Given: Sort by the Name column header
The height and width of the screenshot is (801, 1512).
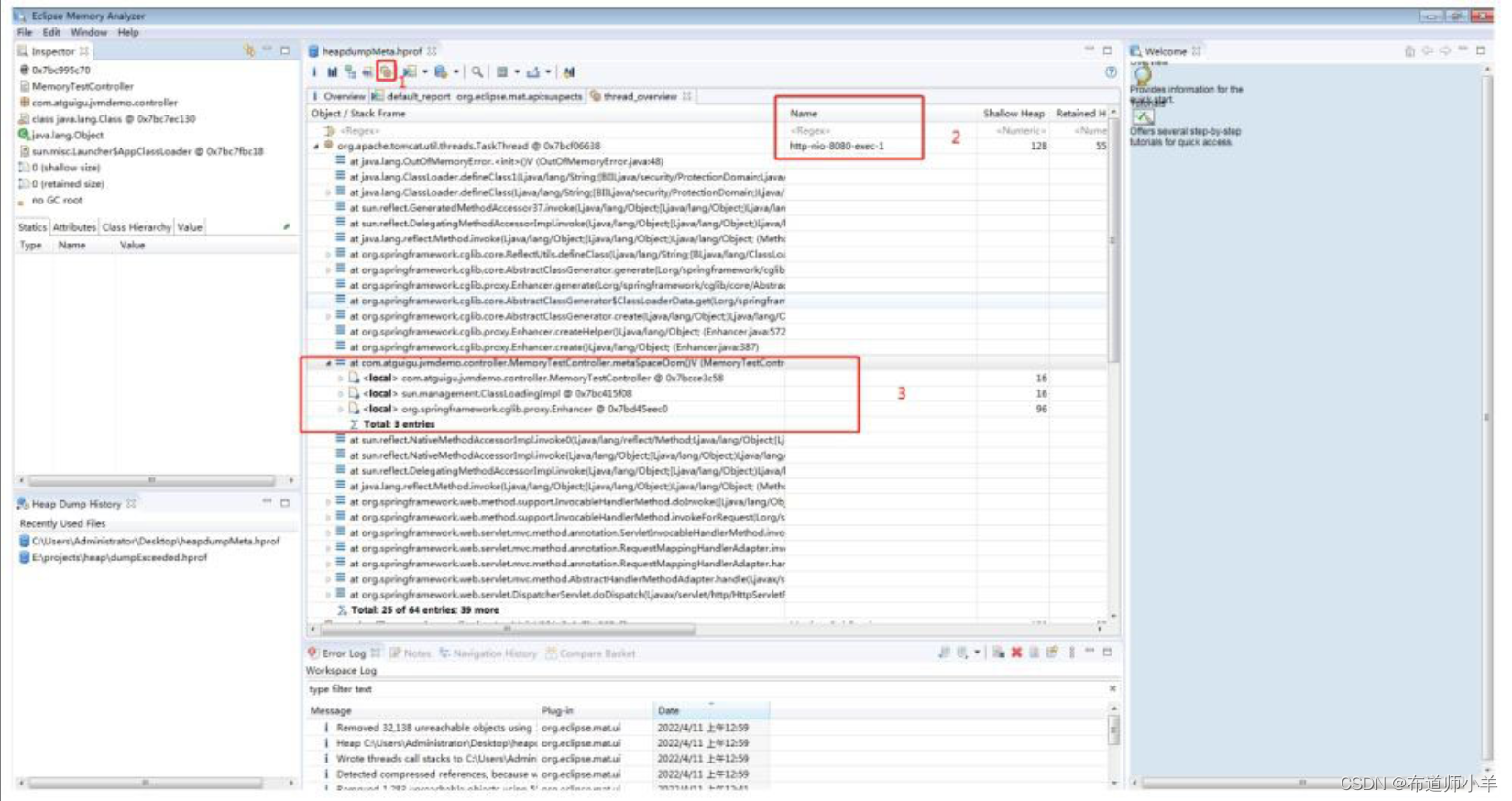Looking at the screenshot, I should coord(804,114).
